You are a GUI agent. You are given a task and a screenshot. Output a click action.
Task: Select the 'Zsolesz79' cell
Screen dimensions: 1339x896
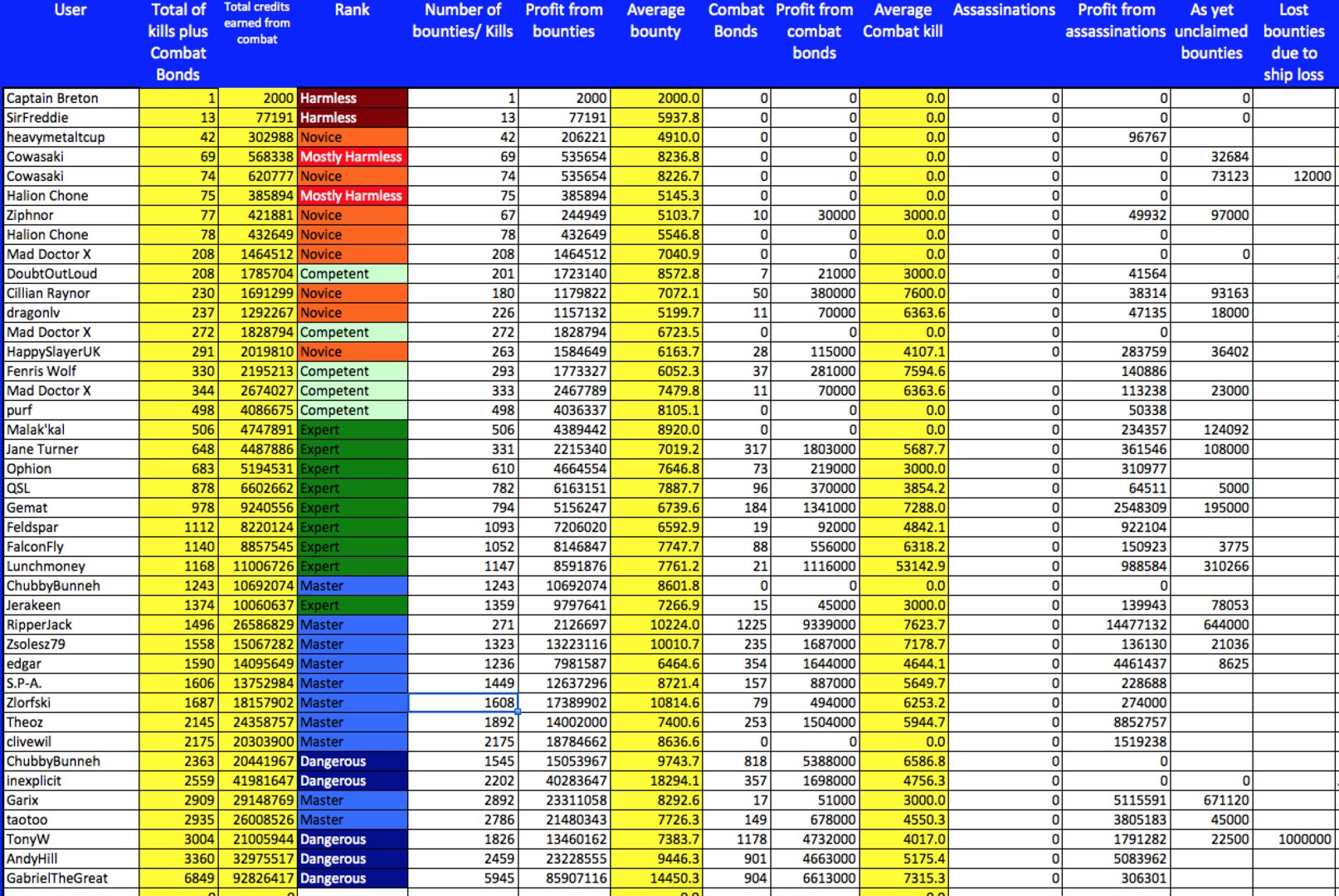tap(71, 644)
